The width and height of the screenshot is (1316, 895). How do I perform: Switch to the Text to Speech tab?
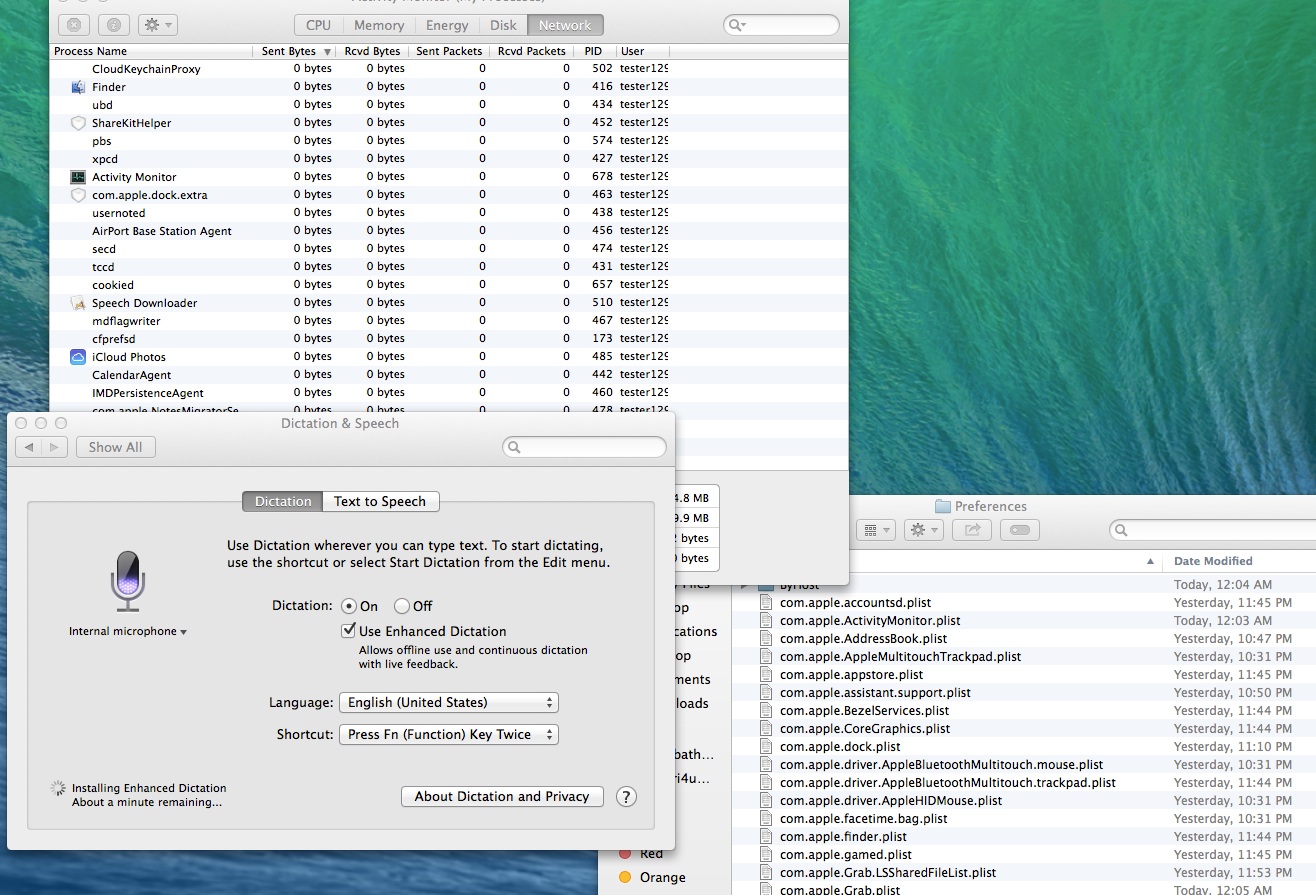pyautogui.click(x=380, y=502)
